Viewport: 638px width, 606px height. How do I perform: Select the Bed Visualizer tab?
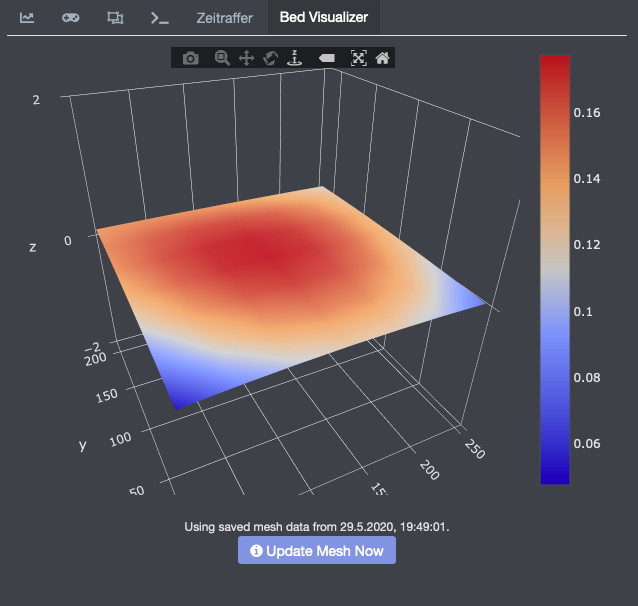click(323, 18)
